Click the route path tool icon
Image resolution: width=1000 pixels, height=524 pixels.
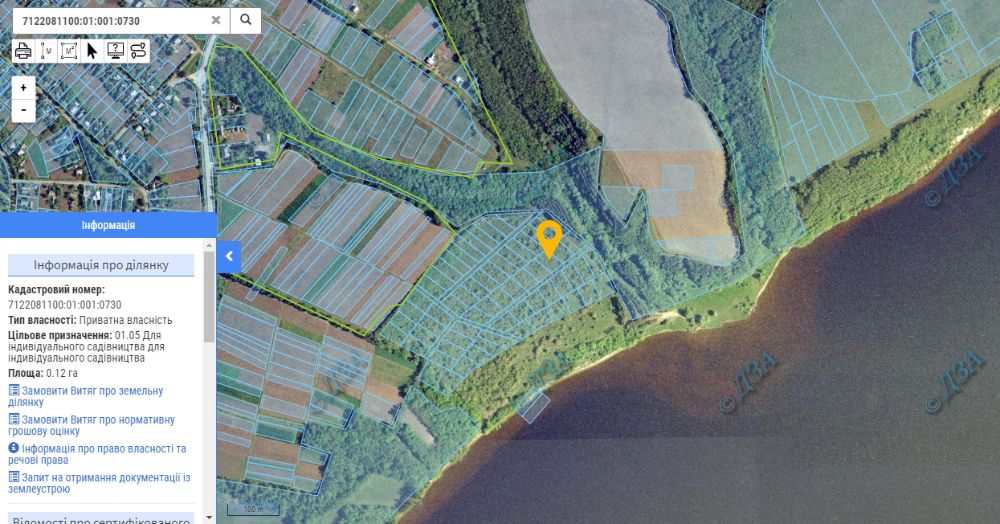(138, 51)
